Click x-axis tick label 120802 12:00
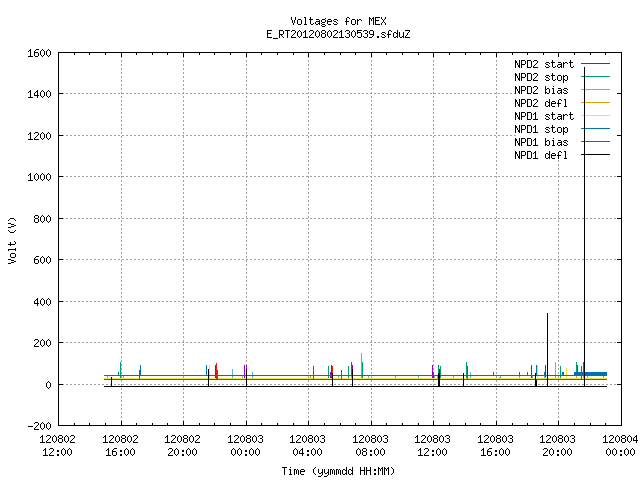This screenshot has width=640, height=480. (x=58, y=446)
